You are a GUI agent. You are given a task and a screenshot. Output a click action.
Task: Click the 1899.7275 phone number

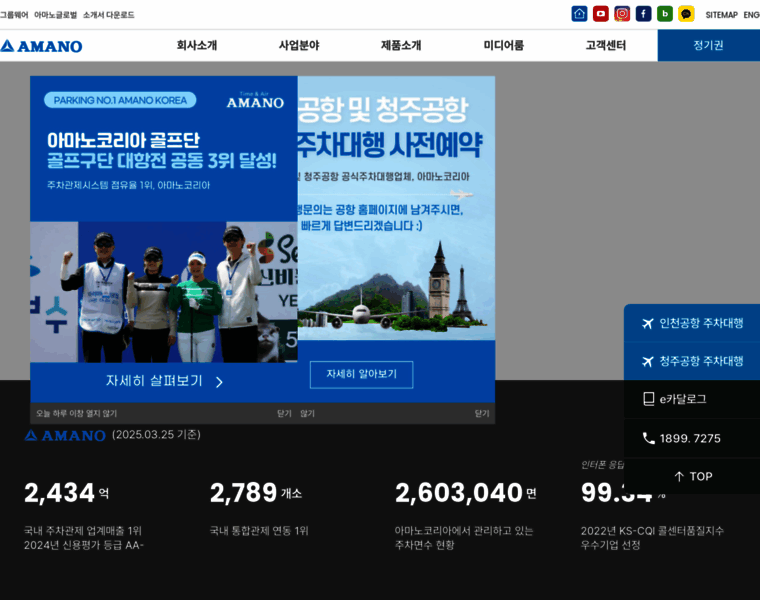point(690,439)
